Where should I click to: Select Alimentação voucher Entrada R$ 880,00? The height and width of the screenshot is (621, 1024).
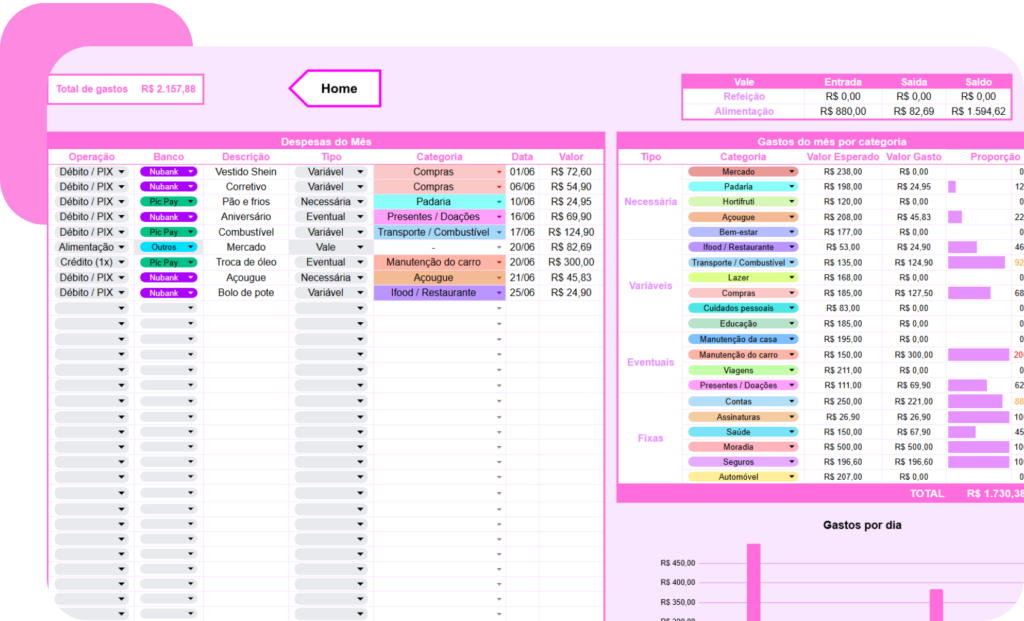click(843, 112)
